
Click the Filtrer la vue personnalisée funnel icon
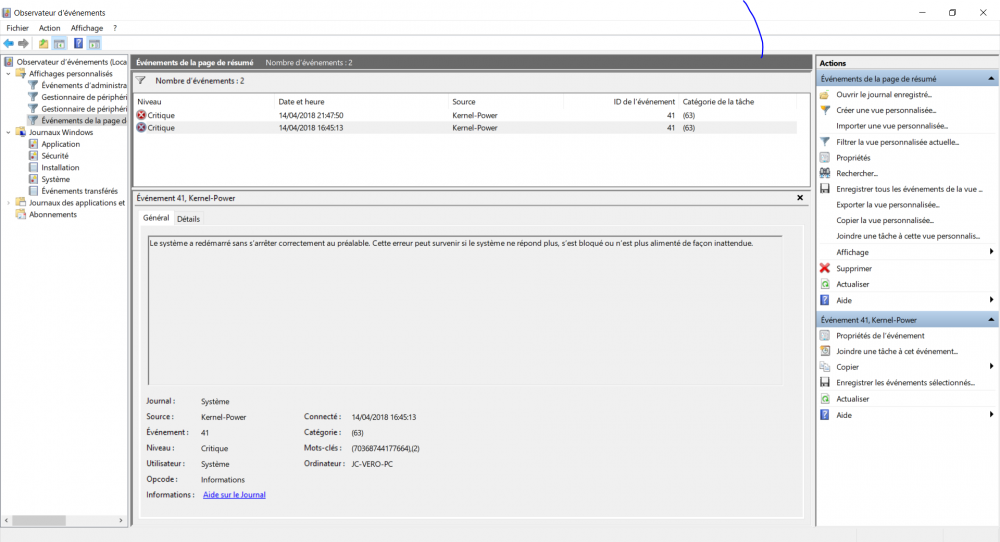(x=825, y=142)
